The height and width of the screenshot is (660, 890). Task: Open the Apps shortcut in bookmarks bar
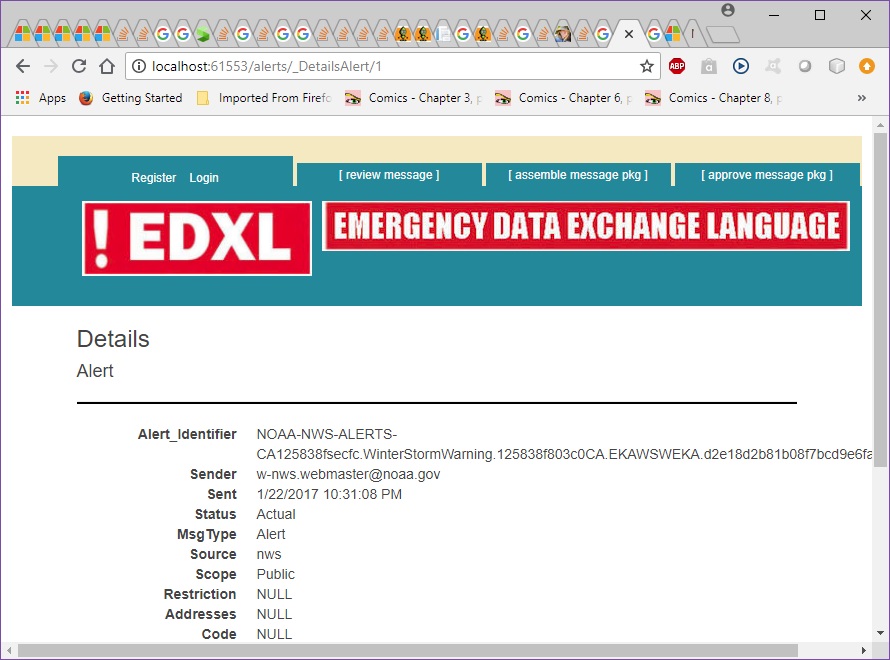(41, 98)
